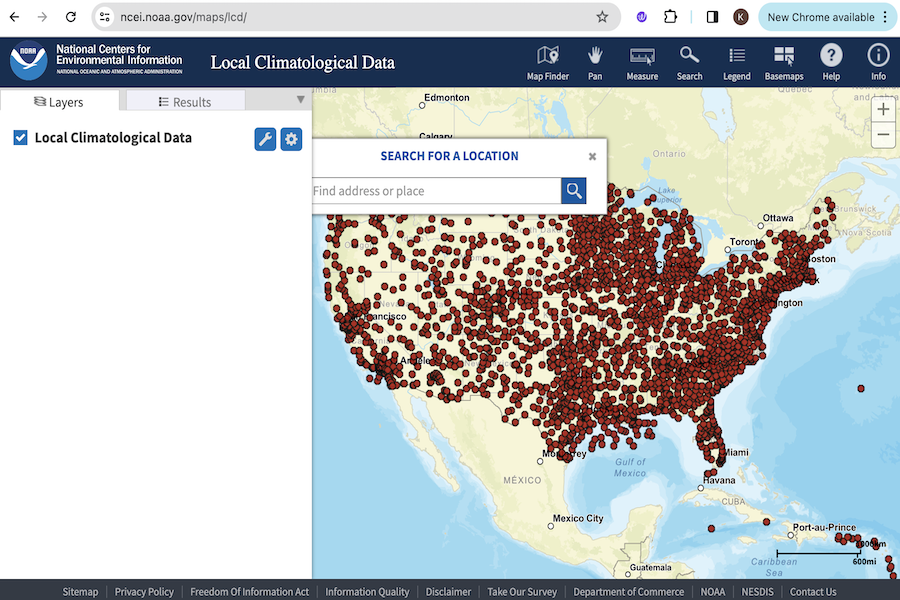Close the Search For A Location dialog
This screenshot has width=900, height=600.
[x=592, y=156]
